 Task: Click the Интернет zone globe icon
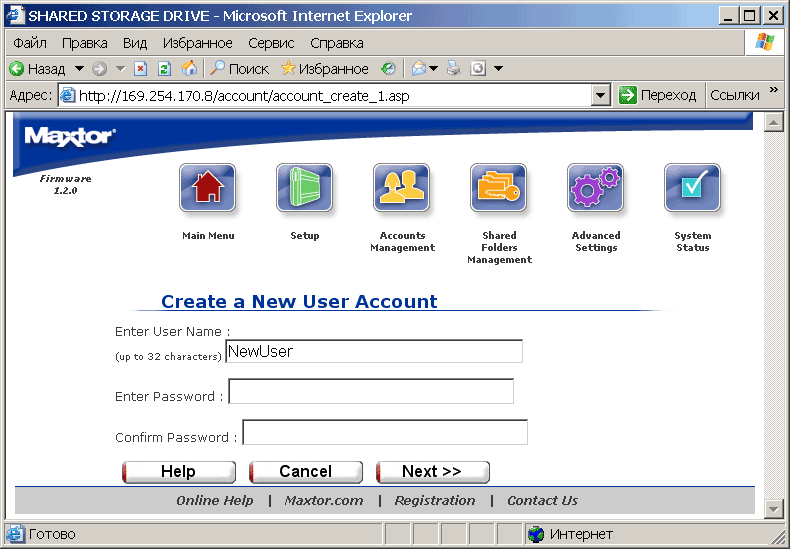click(536, 534)
